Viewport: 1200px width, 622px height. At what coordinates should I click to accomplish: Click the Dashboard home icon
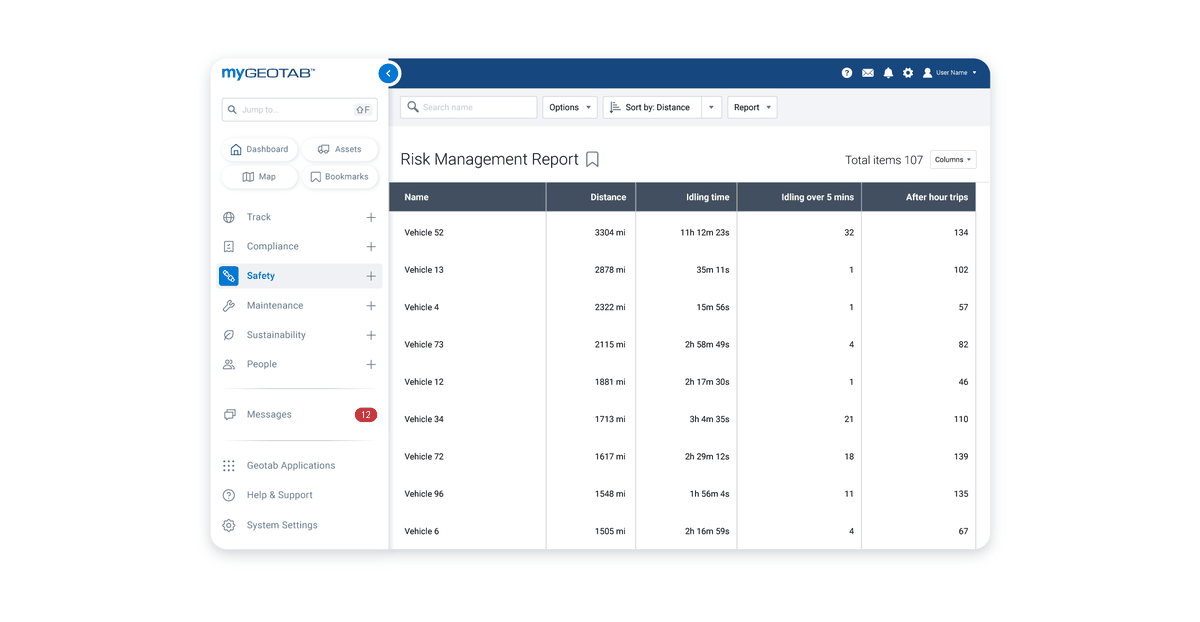pos(236,149)
